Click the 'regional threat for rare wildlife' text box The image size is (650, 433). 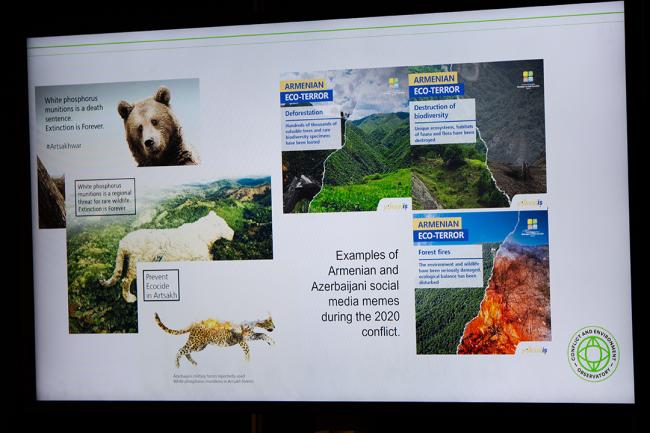(x=105, y=197)
